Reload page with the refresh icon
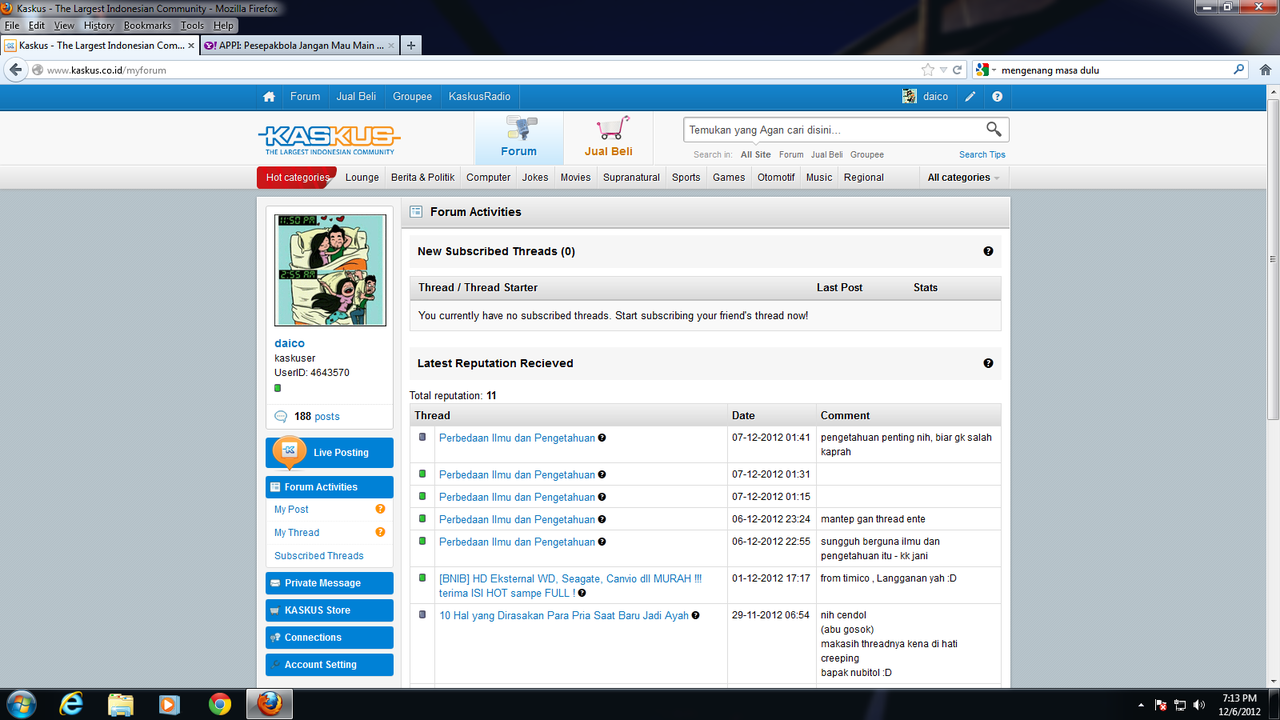Viewport: 1280px width, 720px height. (957, 70)
